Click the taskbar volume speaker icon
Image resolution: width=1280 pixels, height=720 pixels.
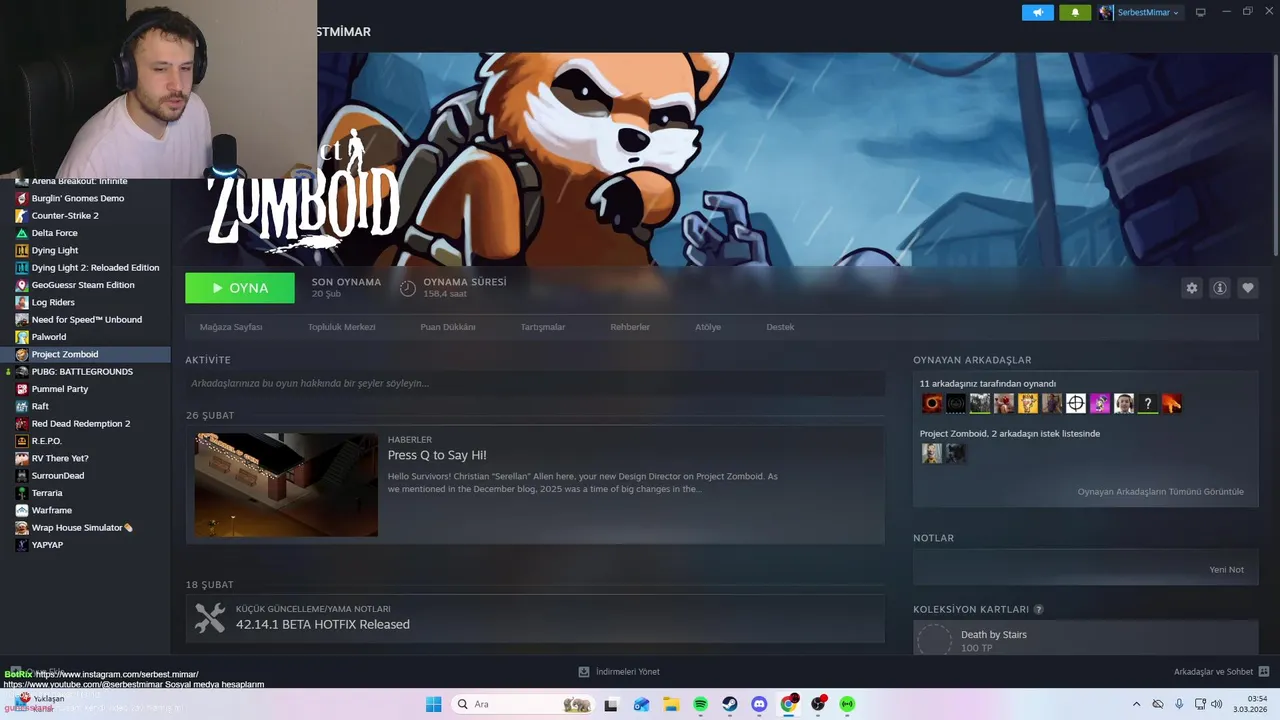(x=1216, y=704)
